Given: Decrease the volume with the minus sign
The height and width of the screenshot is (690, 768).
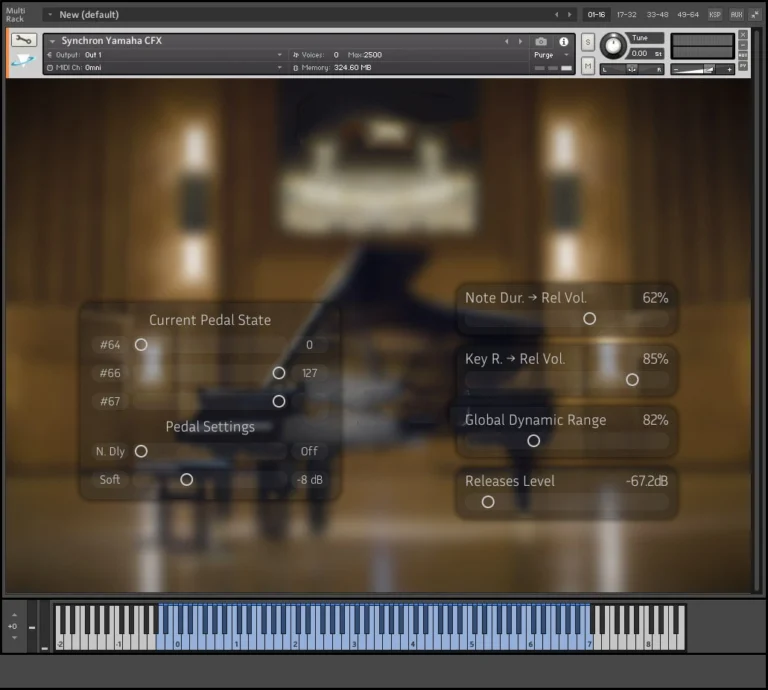Looking at the screenshot, I should 676,70.
